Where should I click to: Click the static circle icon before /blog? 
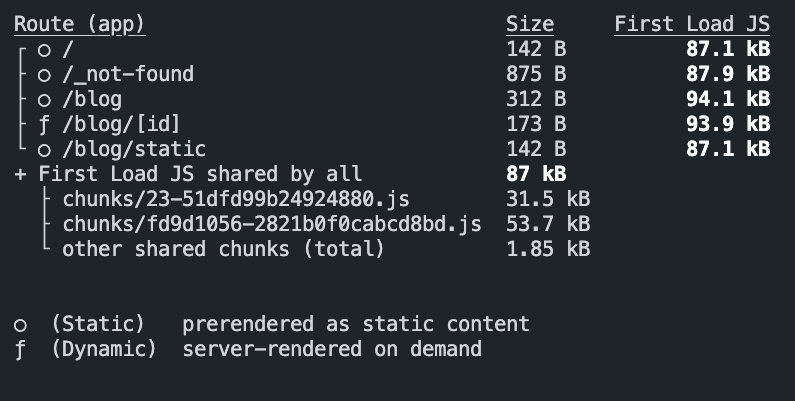44,100
